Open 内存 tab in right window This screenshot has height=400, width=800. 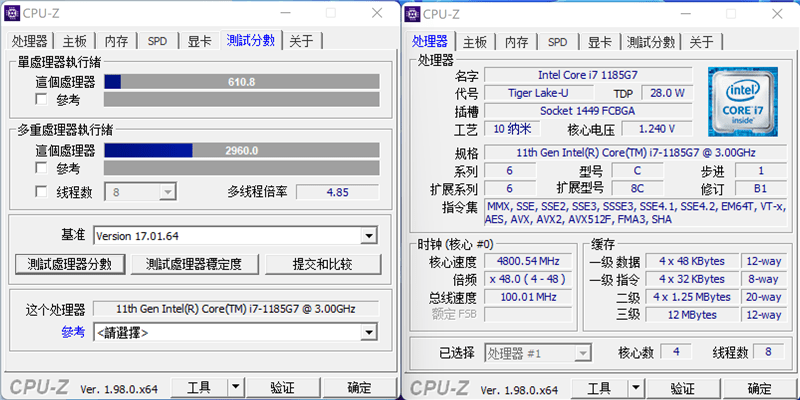pyautogui.click(x=516, y=41)
